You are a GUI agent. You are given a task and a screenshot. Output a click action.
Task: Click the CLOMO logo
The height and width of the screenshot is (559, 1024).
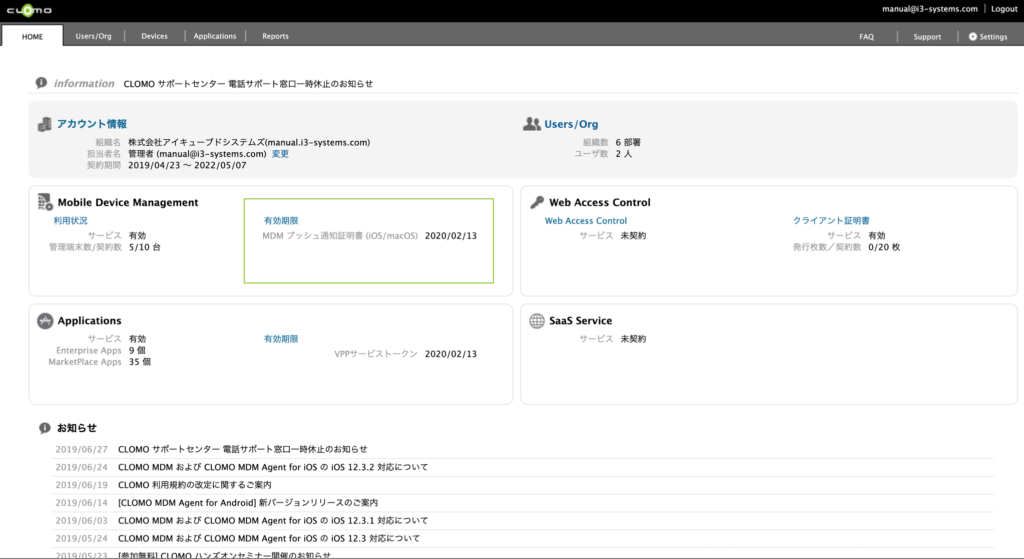coord(29,10)
